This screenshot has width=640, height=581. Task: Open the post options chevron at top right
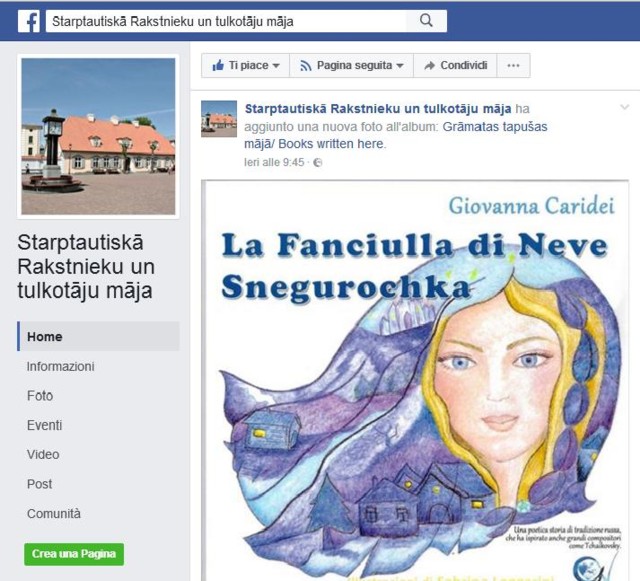624,107
